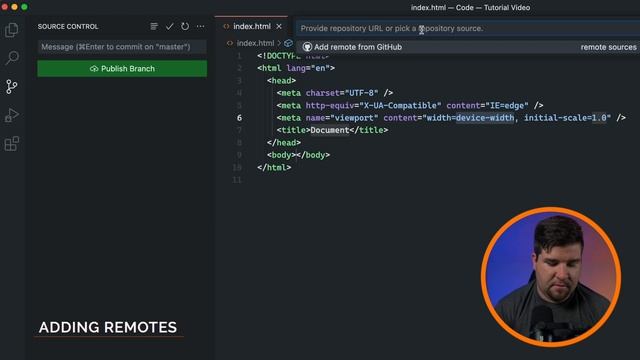640x360 pixels.
Task: Click the commit checkmark icon
Action: [169, 27]
